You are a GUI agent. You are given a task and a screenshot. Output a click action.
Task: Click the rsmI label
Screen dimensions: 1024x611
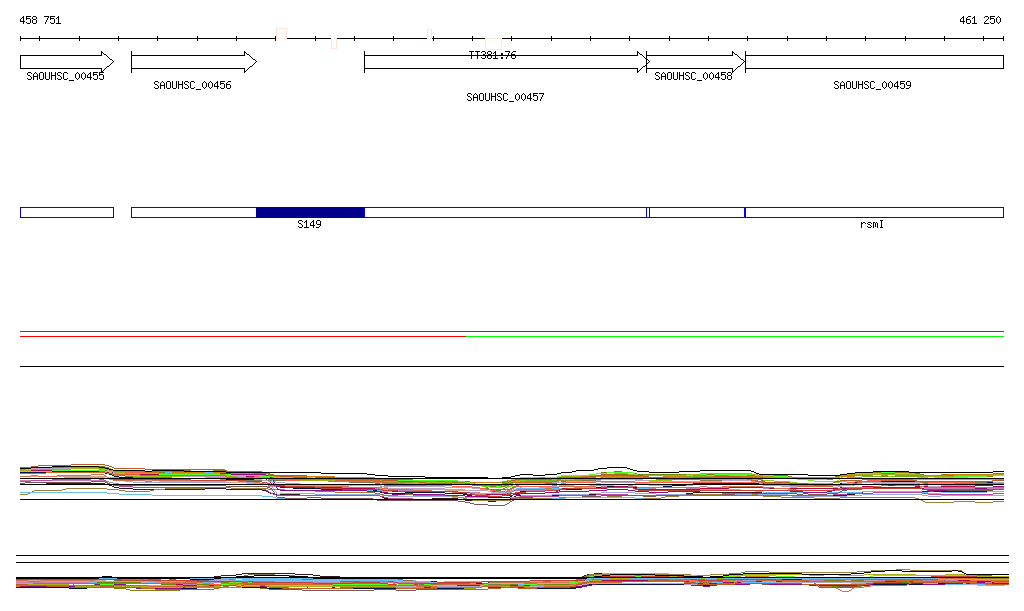pyautogui.click(x=872, y=225)
